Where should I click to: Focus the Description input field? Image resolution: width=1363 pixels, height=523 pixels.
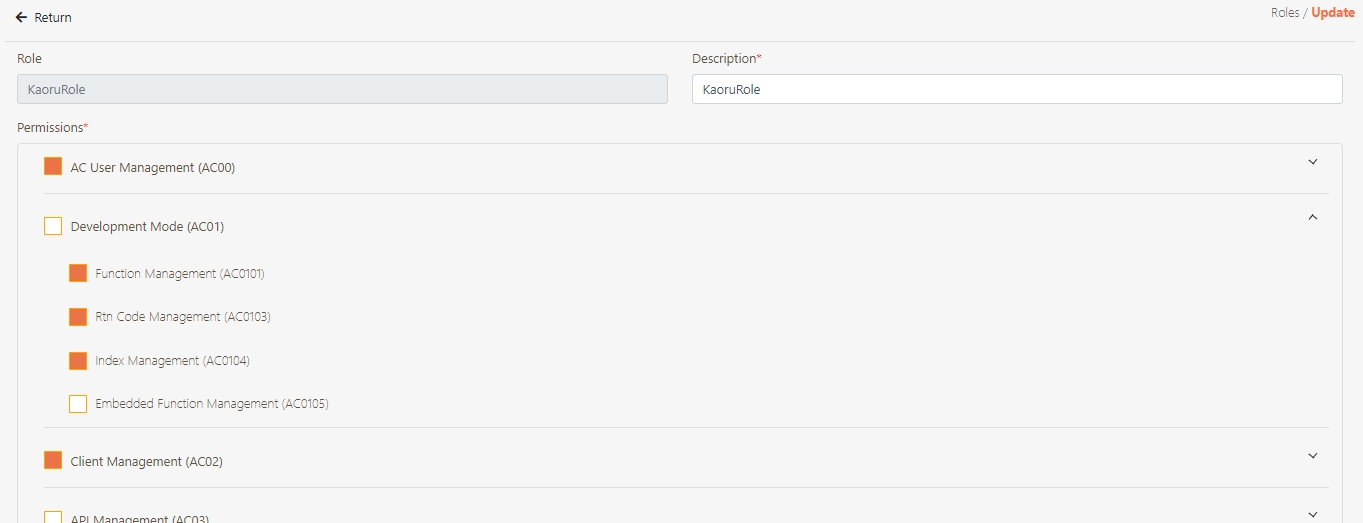pyautogui.click(x=1016, y=89)
